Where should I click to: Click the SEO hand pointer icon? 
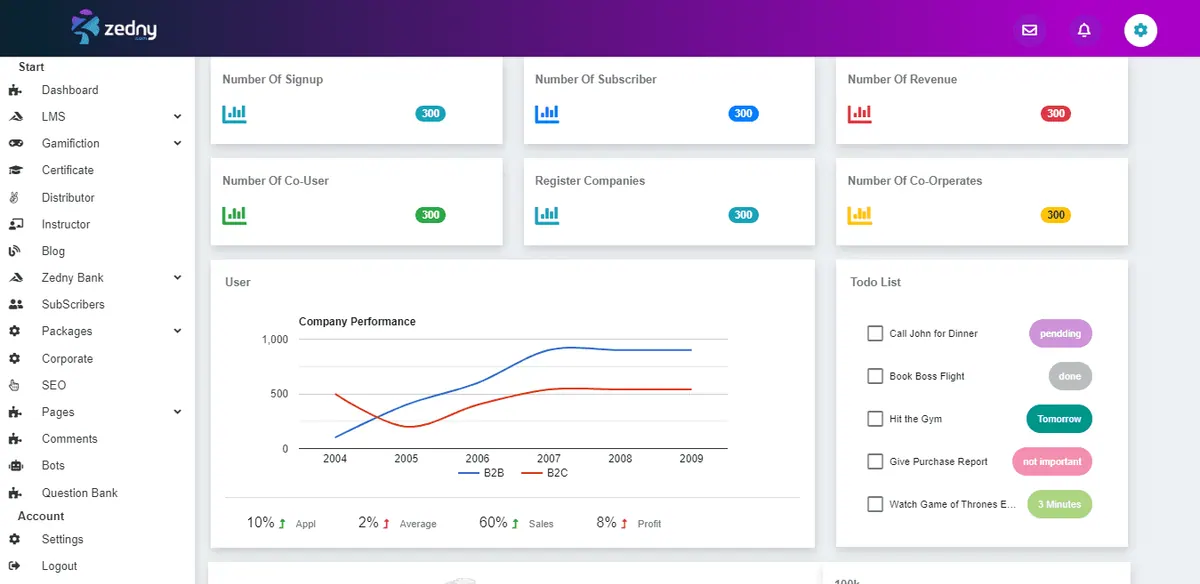click(x=15, y=385)
